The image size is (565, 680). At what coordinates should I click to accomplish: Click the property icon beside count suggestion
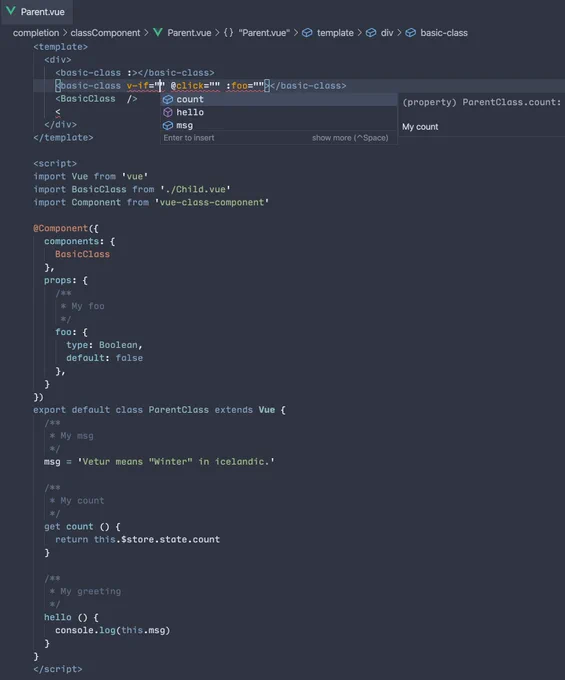(x=168, y=99)
